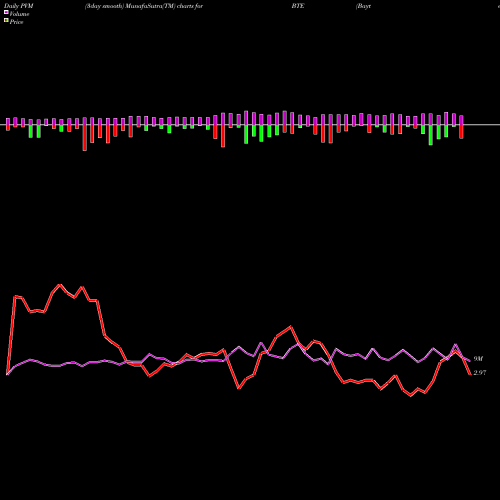Click the 9M volume value label

point(478,359)
